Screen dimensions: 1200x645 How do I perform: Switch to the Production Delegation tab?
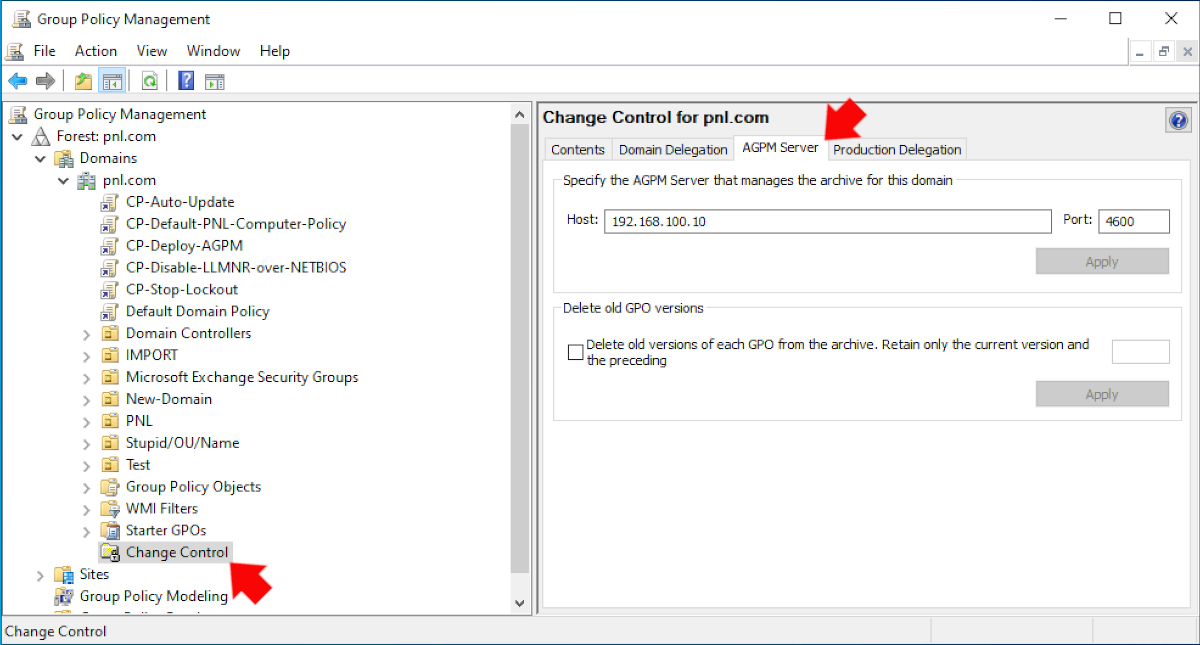[x=897, y=150]
